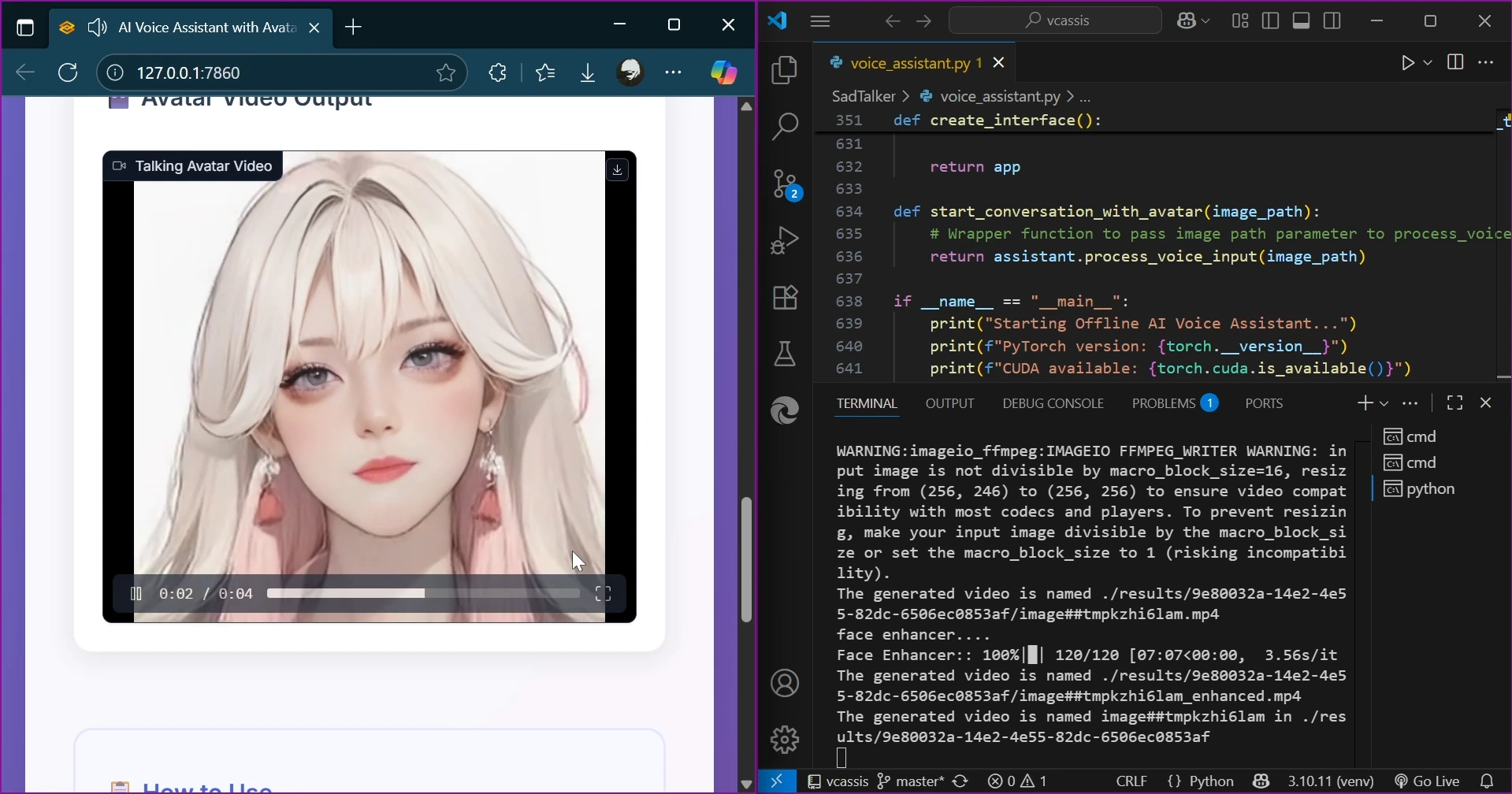Click the vcassis repository status item

[838, 781]
